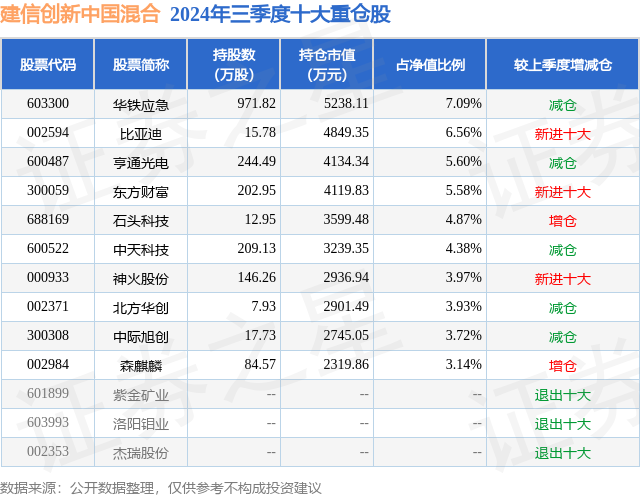Image resolution: width=640 pixels, height=497 pixels.
Task: Click stock name 洛阳钼业
Action: click(141, 424)
